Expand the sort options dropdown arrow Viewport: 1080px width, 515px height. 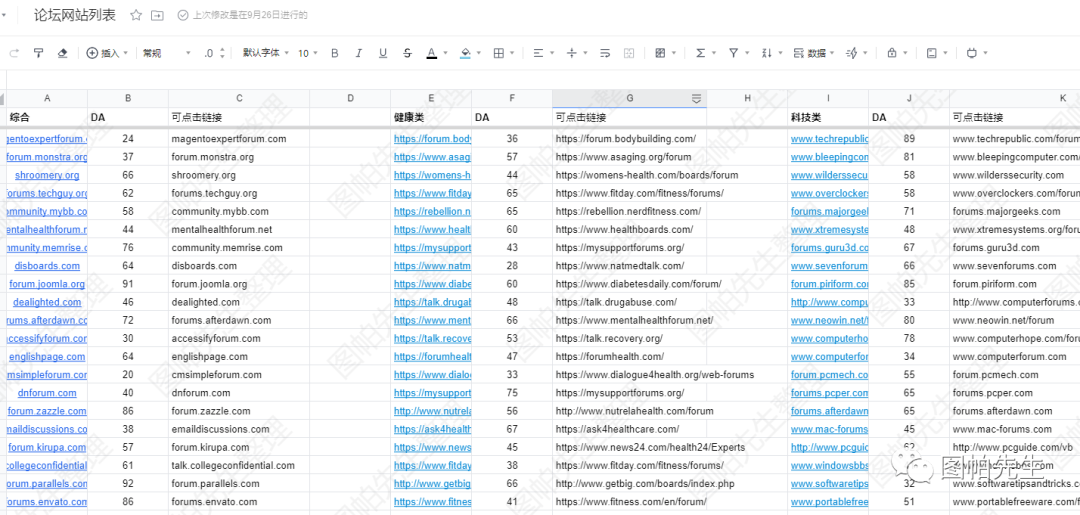(780, 53)
